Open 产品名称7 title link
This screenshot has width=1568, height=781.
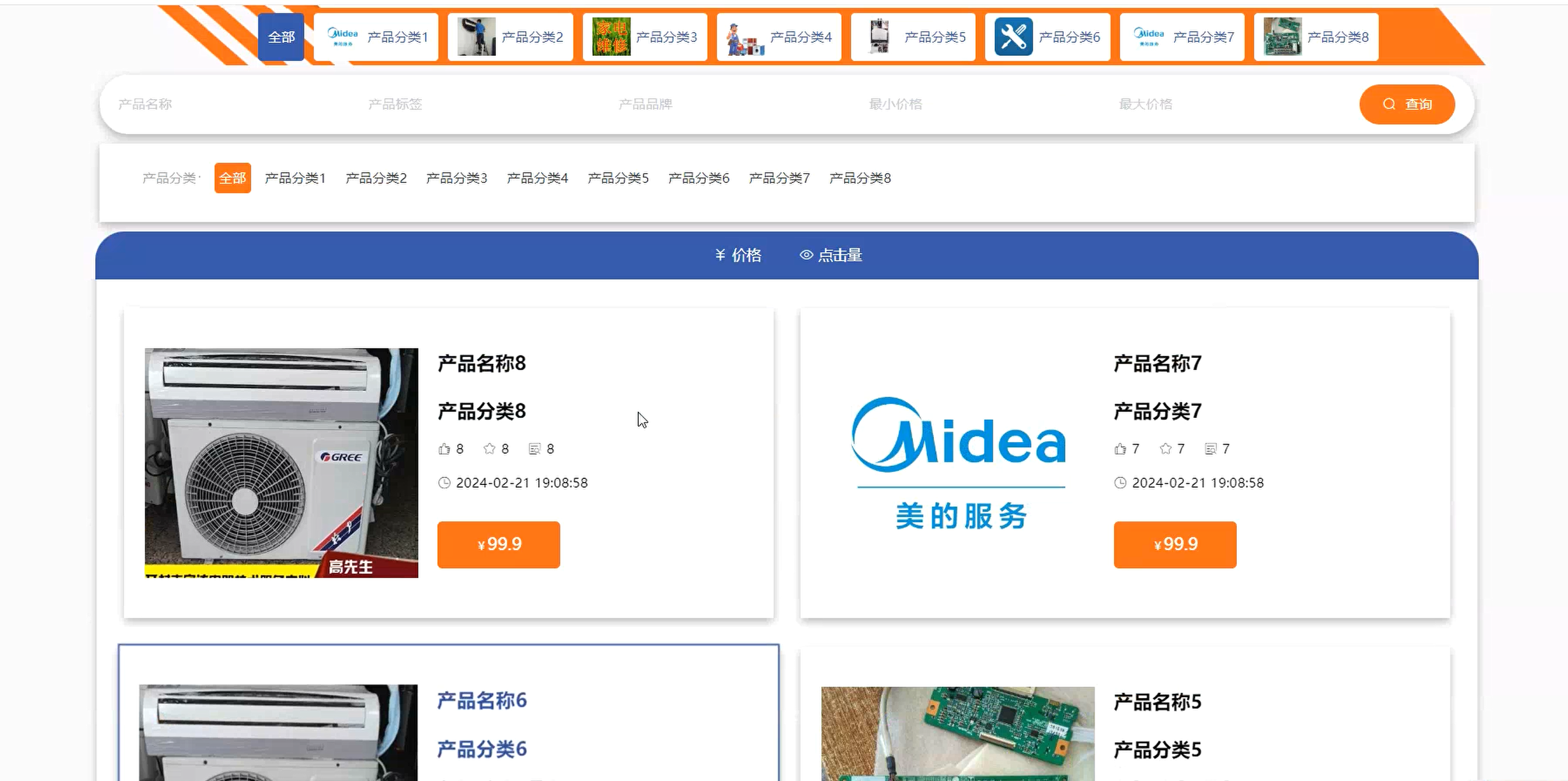[x=1157, y=364]
